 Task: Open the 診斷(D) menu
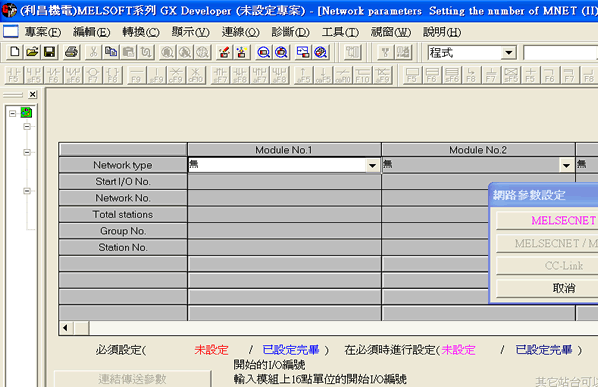click(290, 32)
